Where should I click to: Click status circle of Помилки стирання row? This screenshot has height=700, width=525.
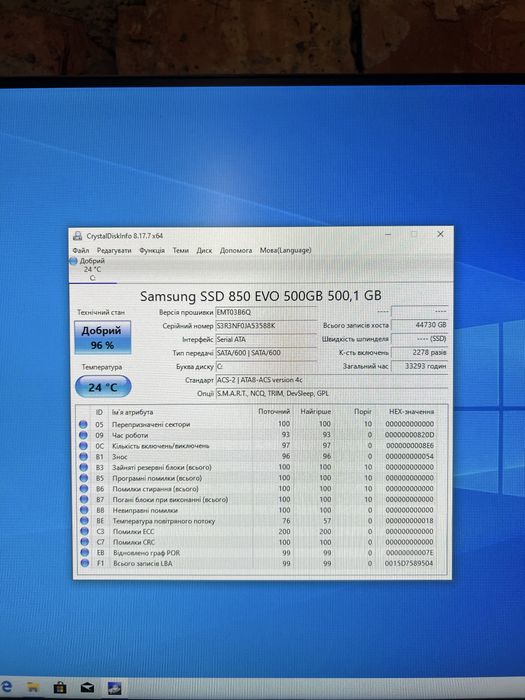click(83, 488)
